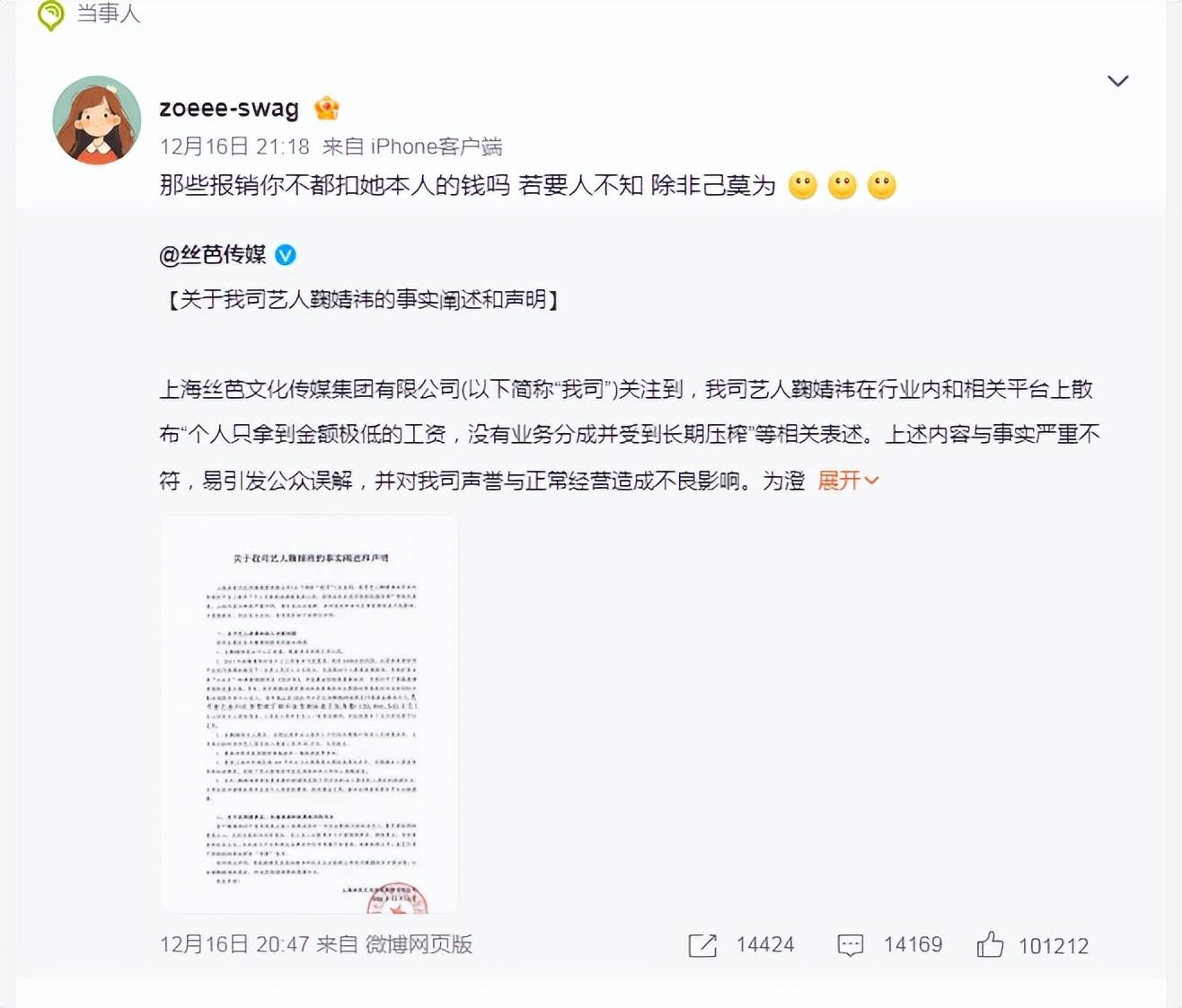Click the comment bubble icon
Viewport: 1182px width, 1008px height.
coord(851,945)
